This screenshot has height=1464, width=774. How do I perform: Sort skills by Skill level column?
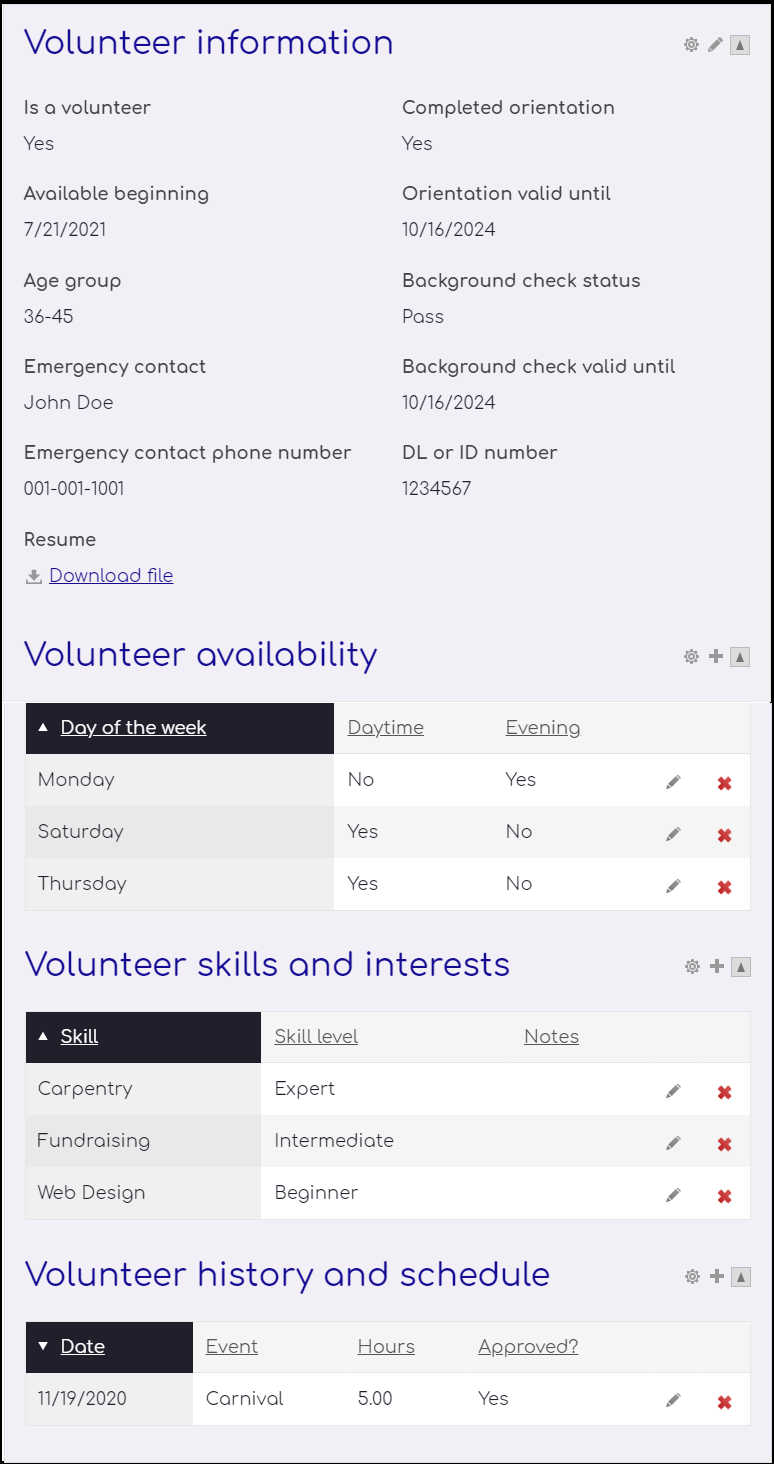[316, 1036]
